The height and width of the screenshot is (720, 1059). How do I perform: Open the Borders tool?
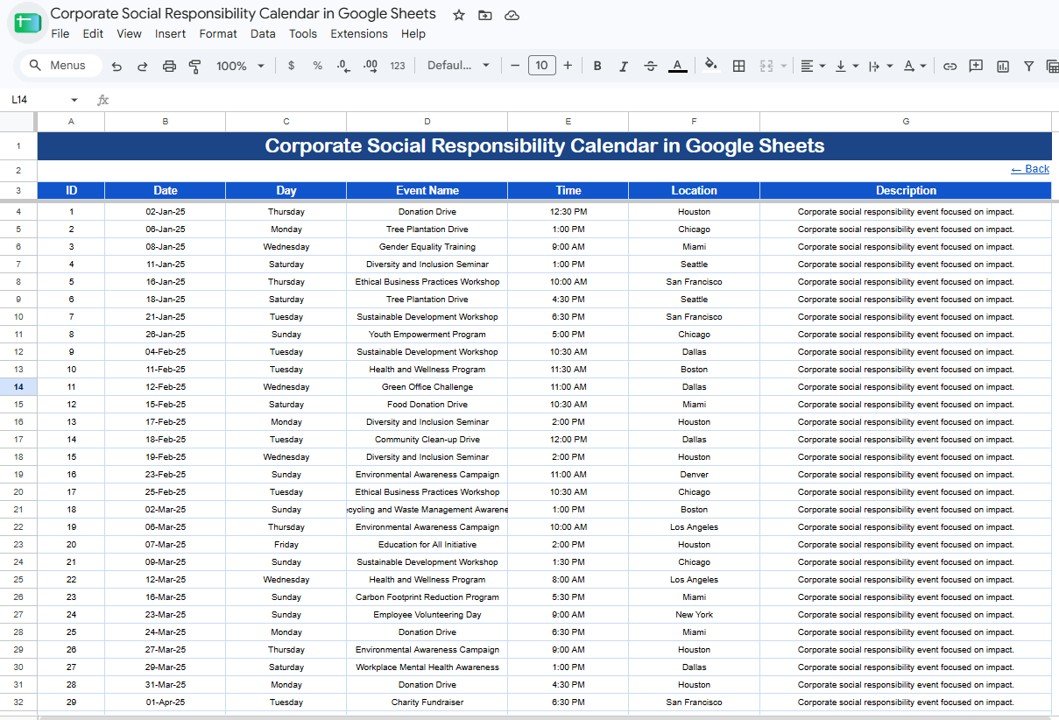(x=739, y=66)
